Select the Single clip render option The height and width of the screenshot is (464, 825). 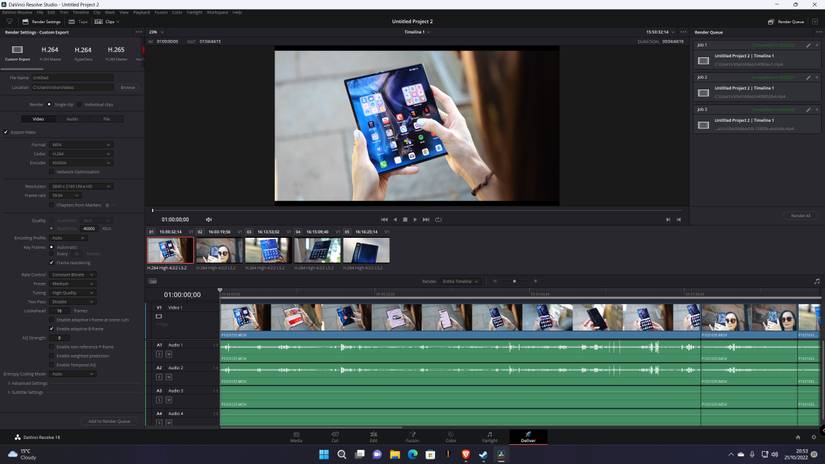(x=49, y=104)
